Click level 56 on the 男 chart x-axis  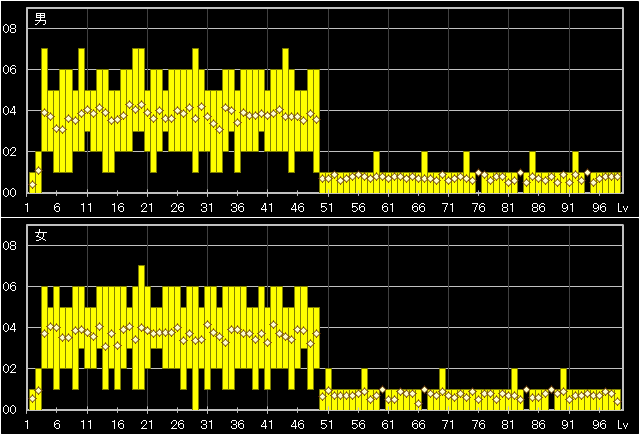point(358,208)
